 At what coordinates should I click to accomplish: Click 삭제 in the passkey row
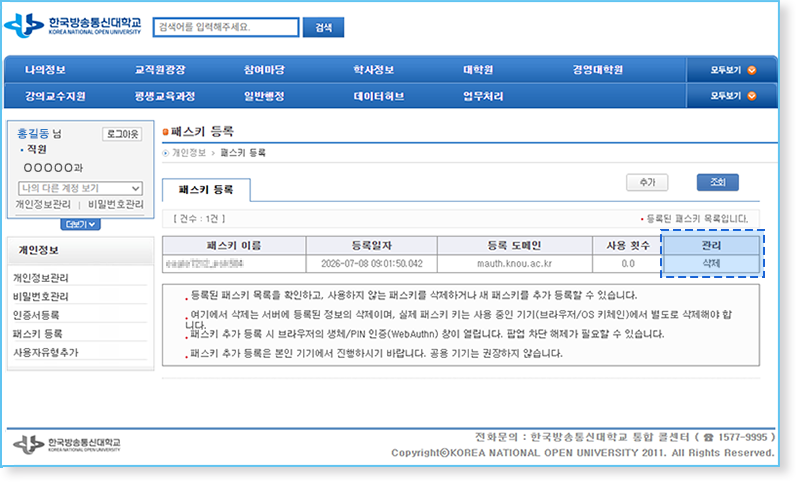(711, 263)
